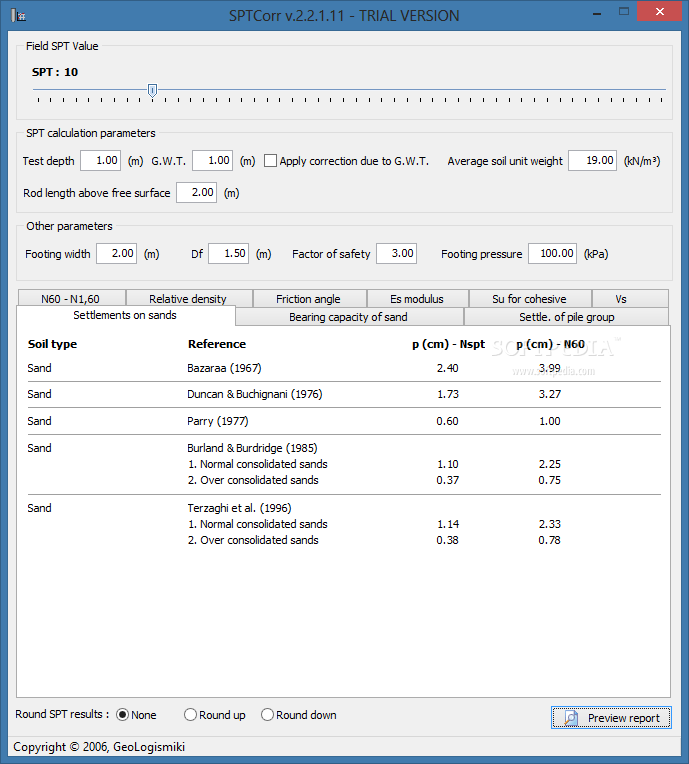Image resolution: width=689 pixels, height=764 pixels.
Task: Click the Rod length above free surface field
Action: click(196, 192)
